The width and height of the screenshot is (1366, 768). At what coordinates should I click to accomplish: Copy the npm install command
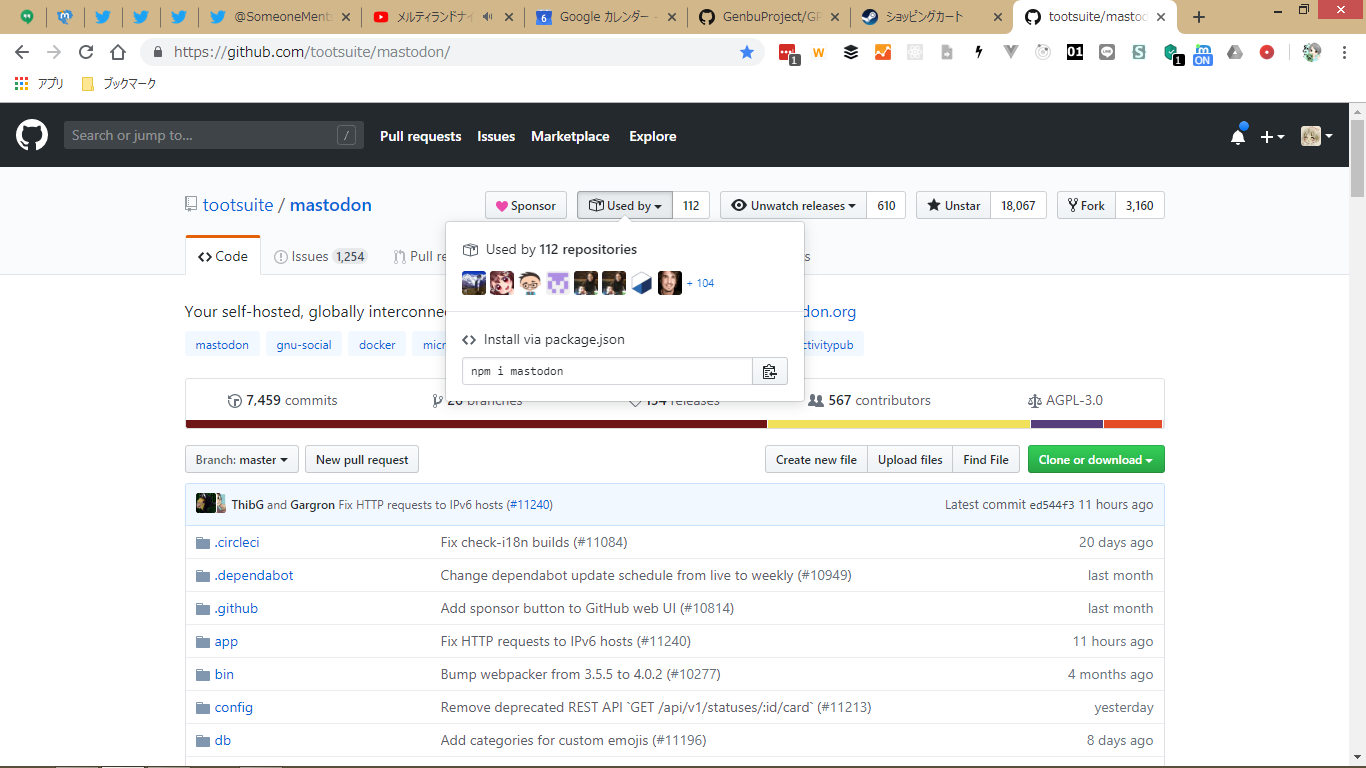click(x=769, y=371)
